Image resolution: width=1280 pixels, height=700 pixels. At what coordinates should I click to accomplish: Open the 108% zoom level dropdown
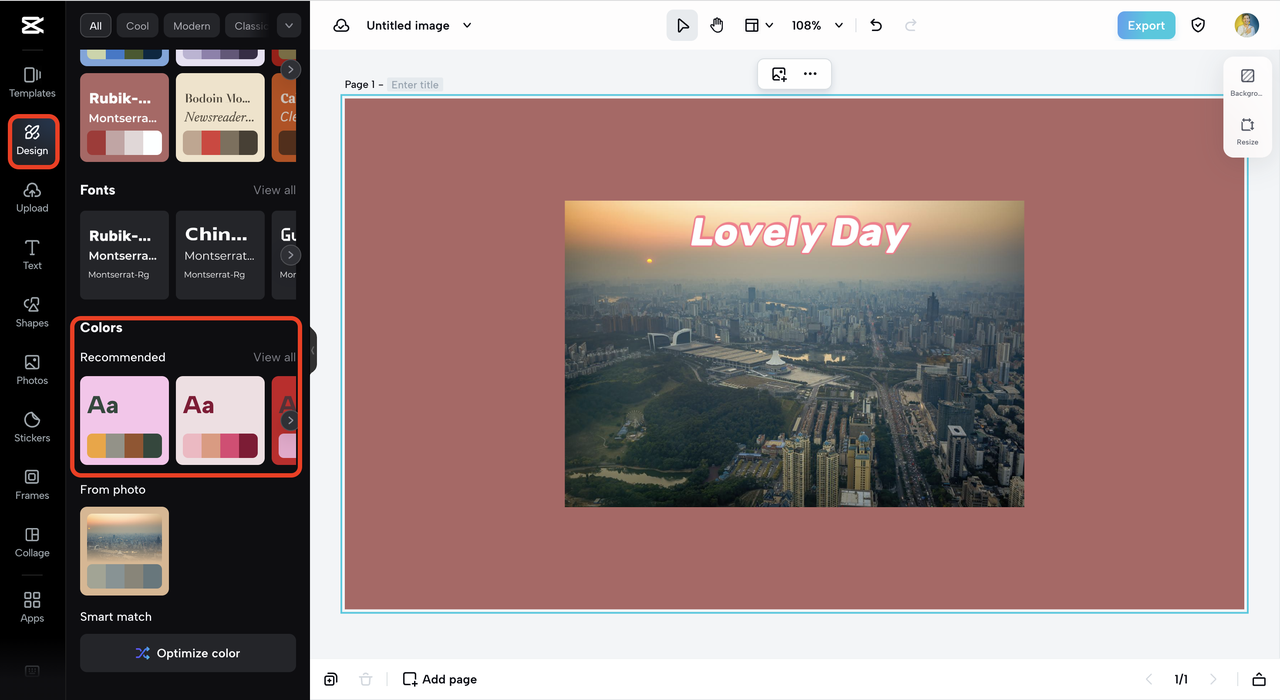[817, 25]
